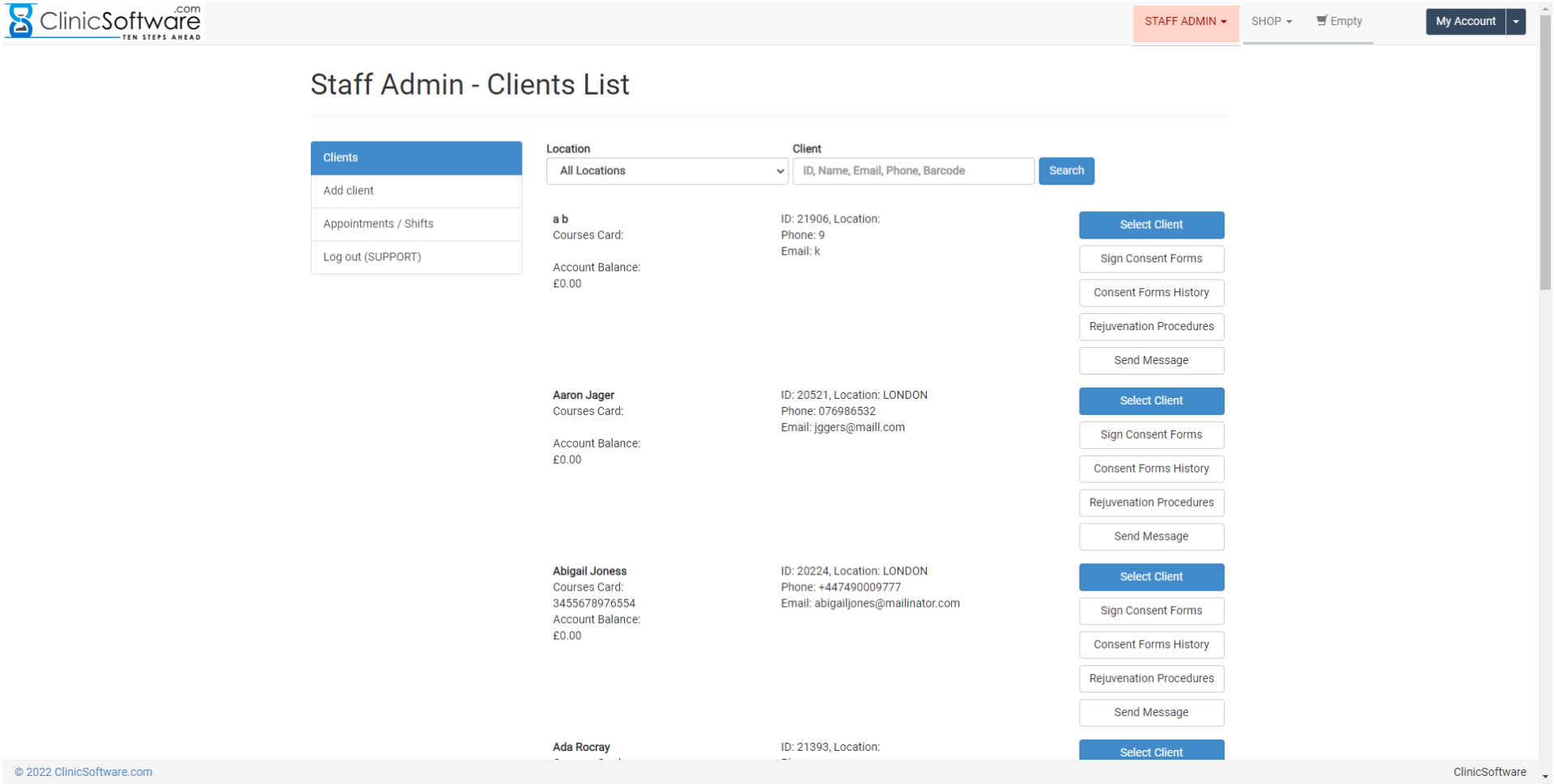The height and width of the screenshot is (784, 1554).
Task: Open the All Locations dropdown
Action: point(667,171)
